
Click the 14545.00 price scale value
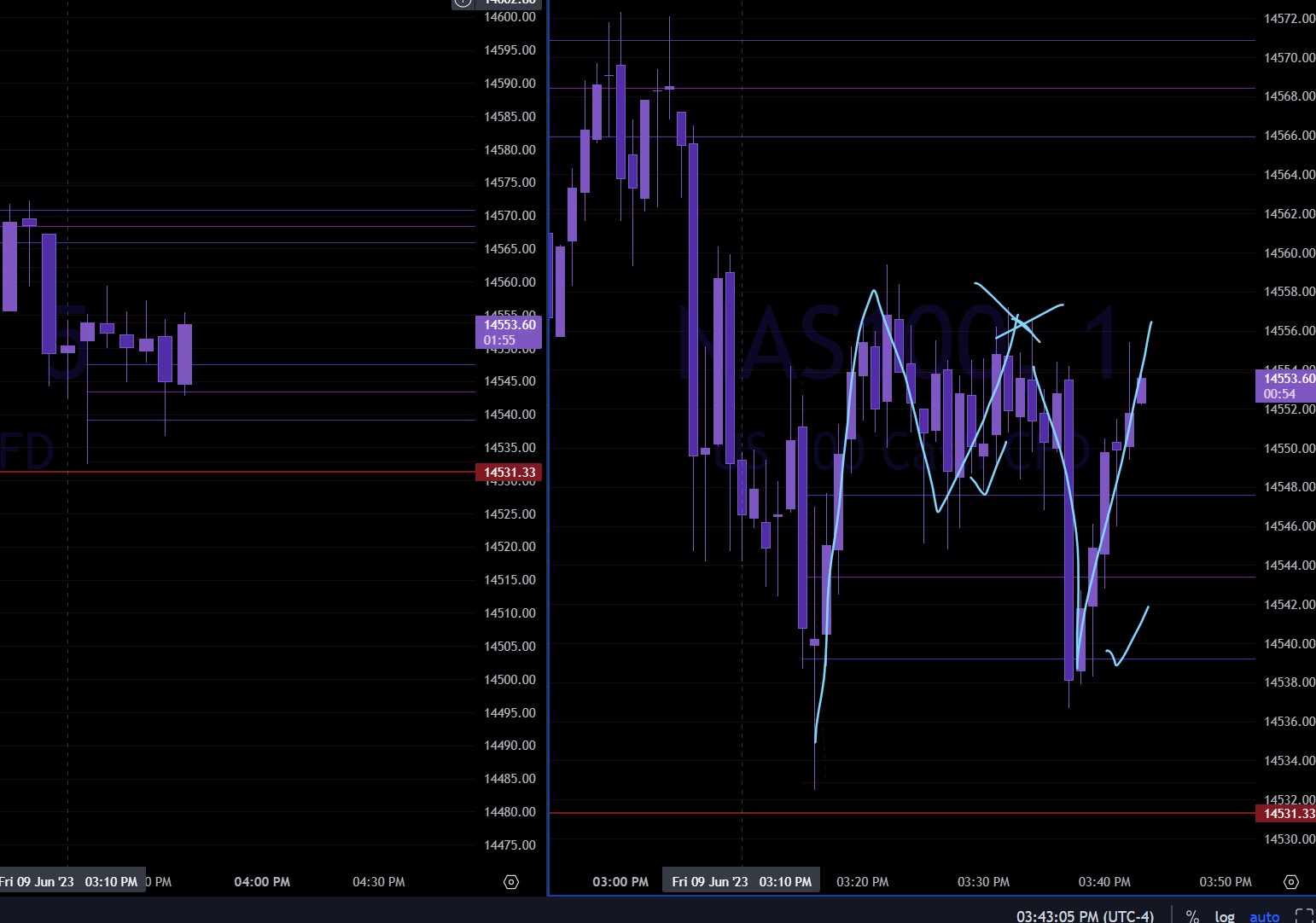(x=510, y=380)
